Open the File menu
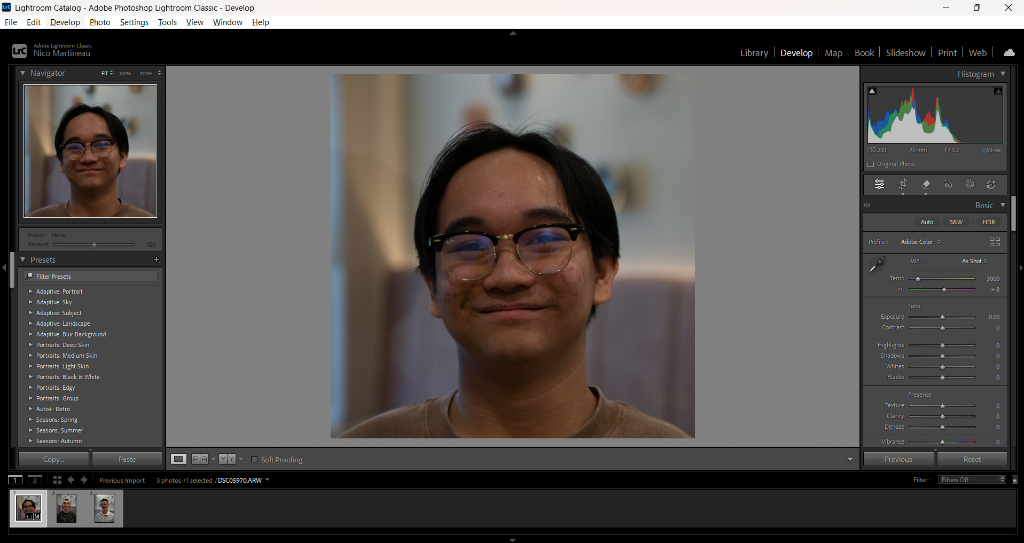 10,22
